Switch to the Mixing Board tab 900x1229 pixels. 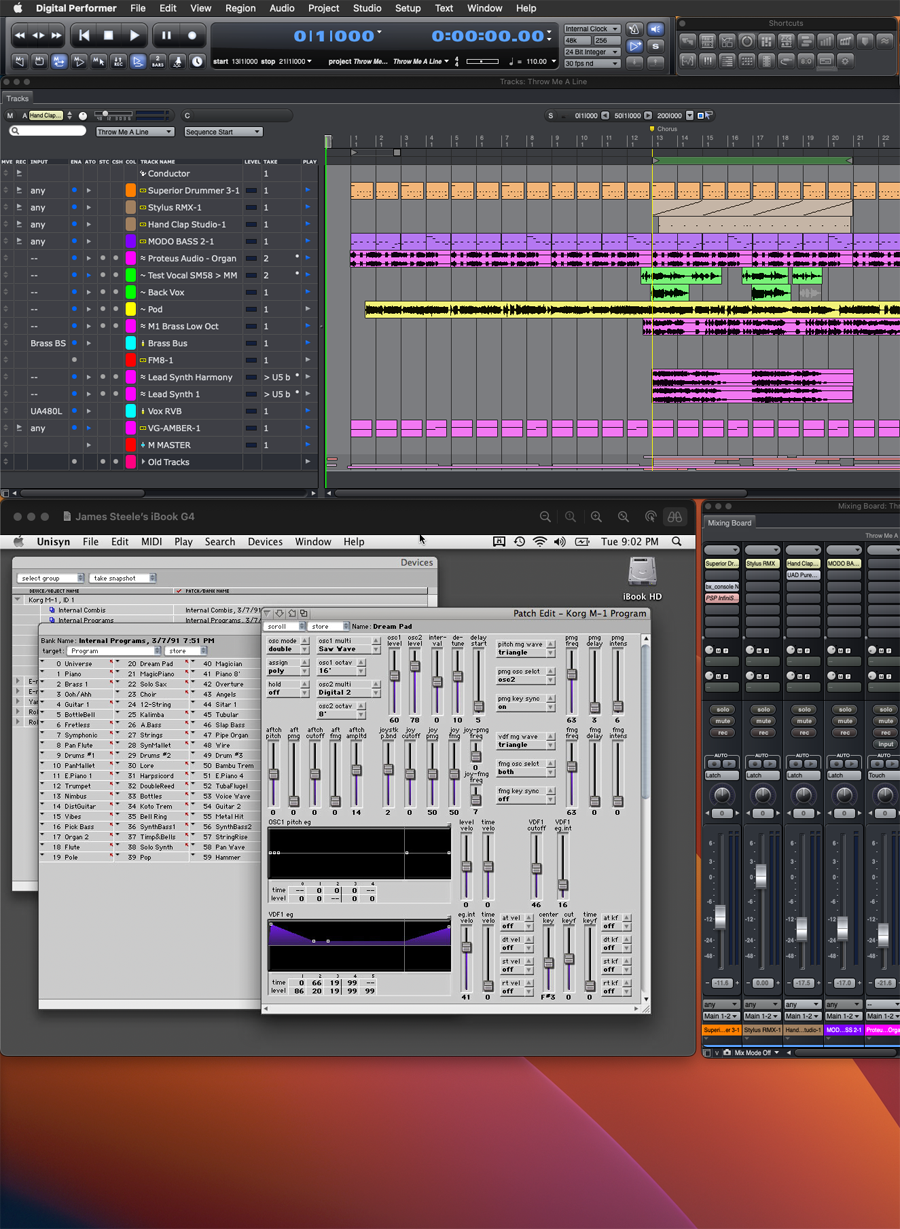point(729,523)
